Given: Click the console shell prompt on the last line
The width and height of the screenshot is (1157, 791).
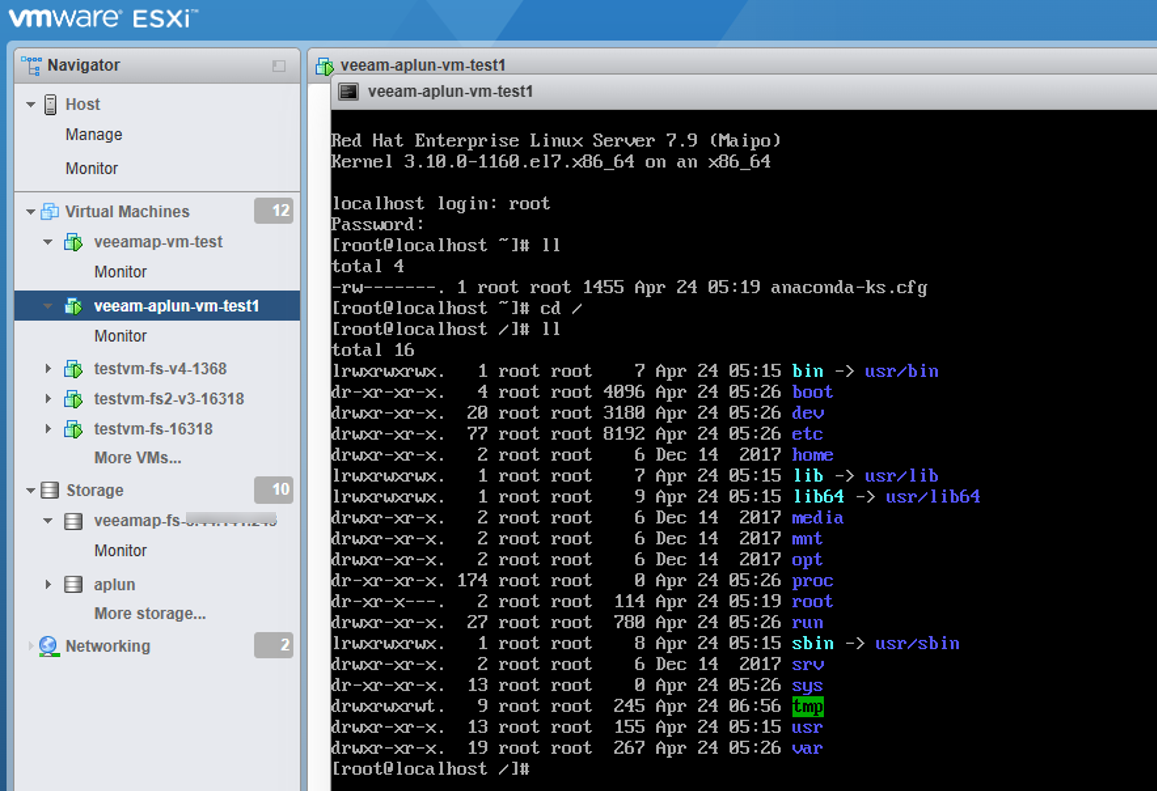Looking at the screenshot, I should click(431, 769).
